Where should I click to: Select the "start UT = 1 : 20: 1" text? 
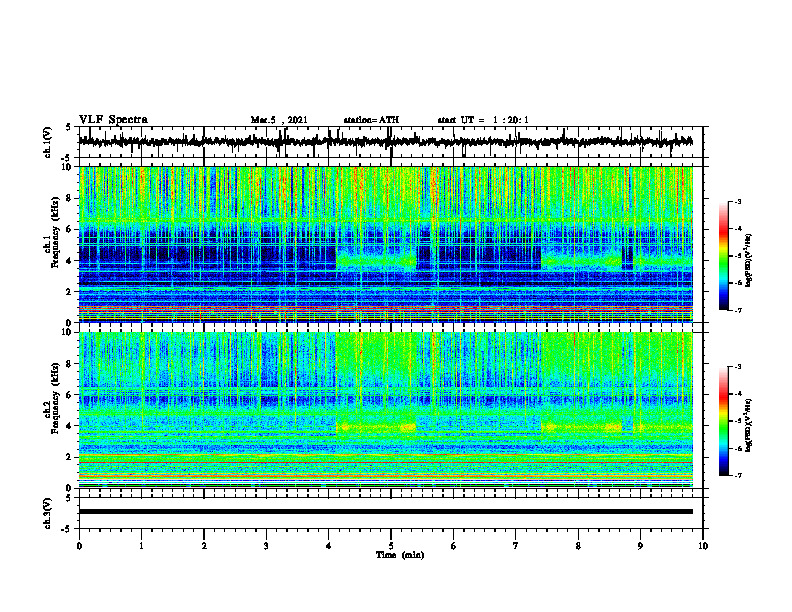coord(483,120)
